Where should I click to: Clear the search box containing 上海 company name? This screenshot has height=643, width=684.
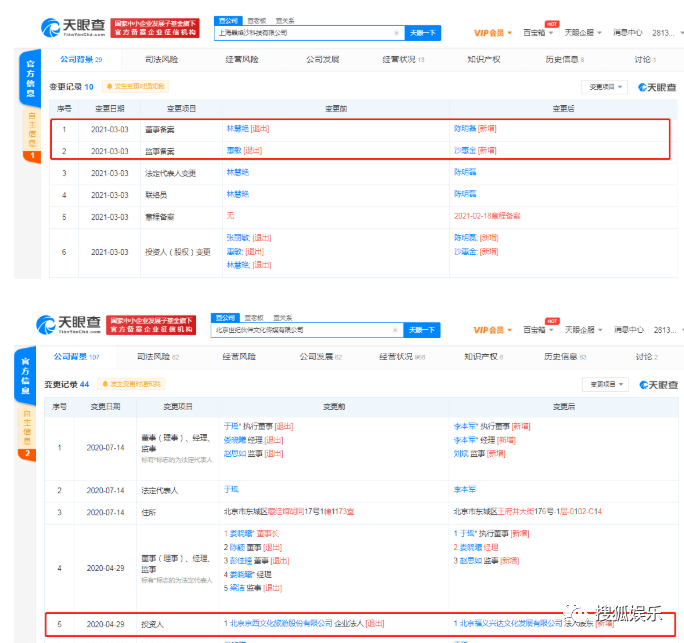[396, 33]
